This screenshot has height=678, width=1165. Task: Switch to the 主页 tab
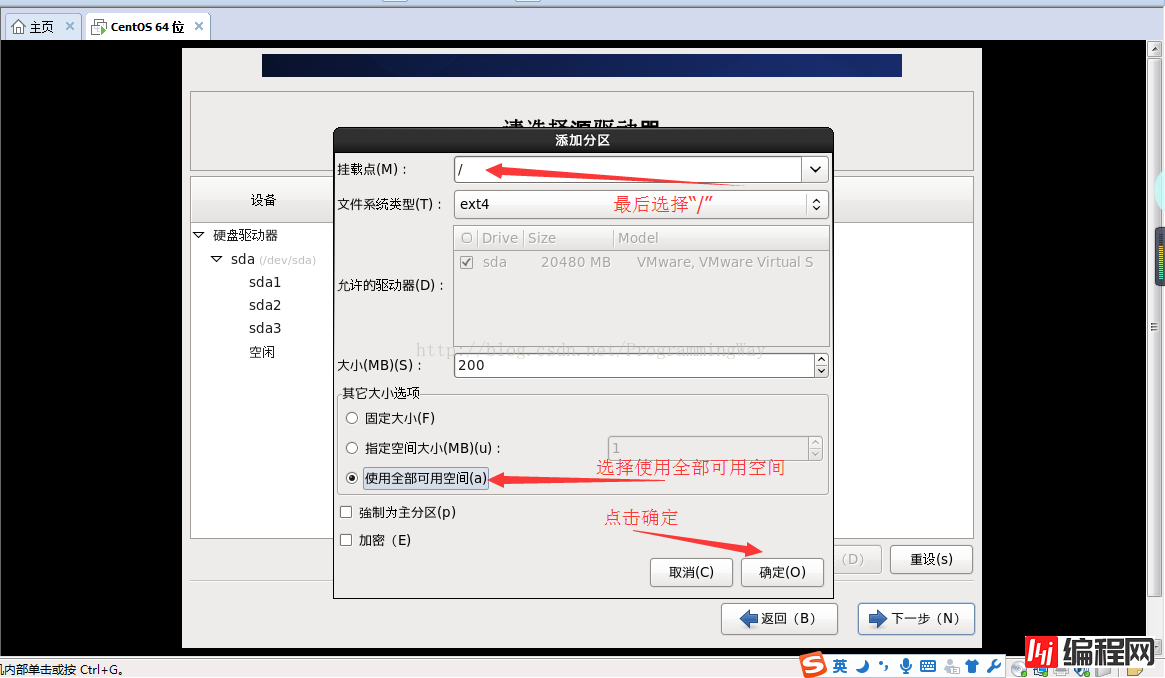[41, 27]
